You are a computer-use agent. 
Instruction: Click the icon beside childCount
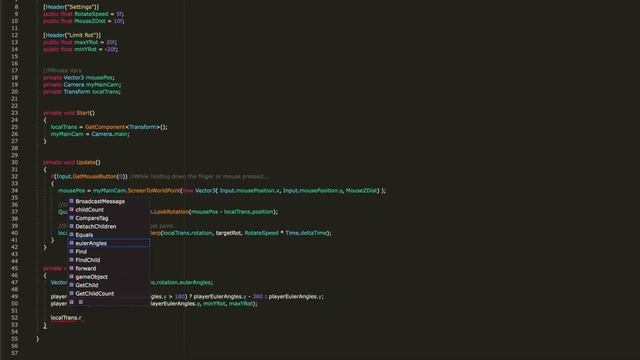click(x=71, y=209)
